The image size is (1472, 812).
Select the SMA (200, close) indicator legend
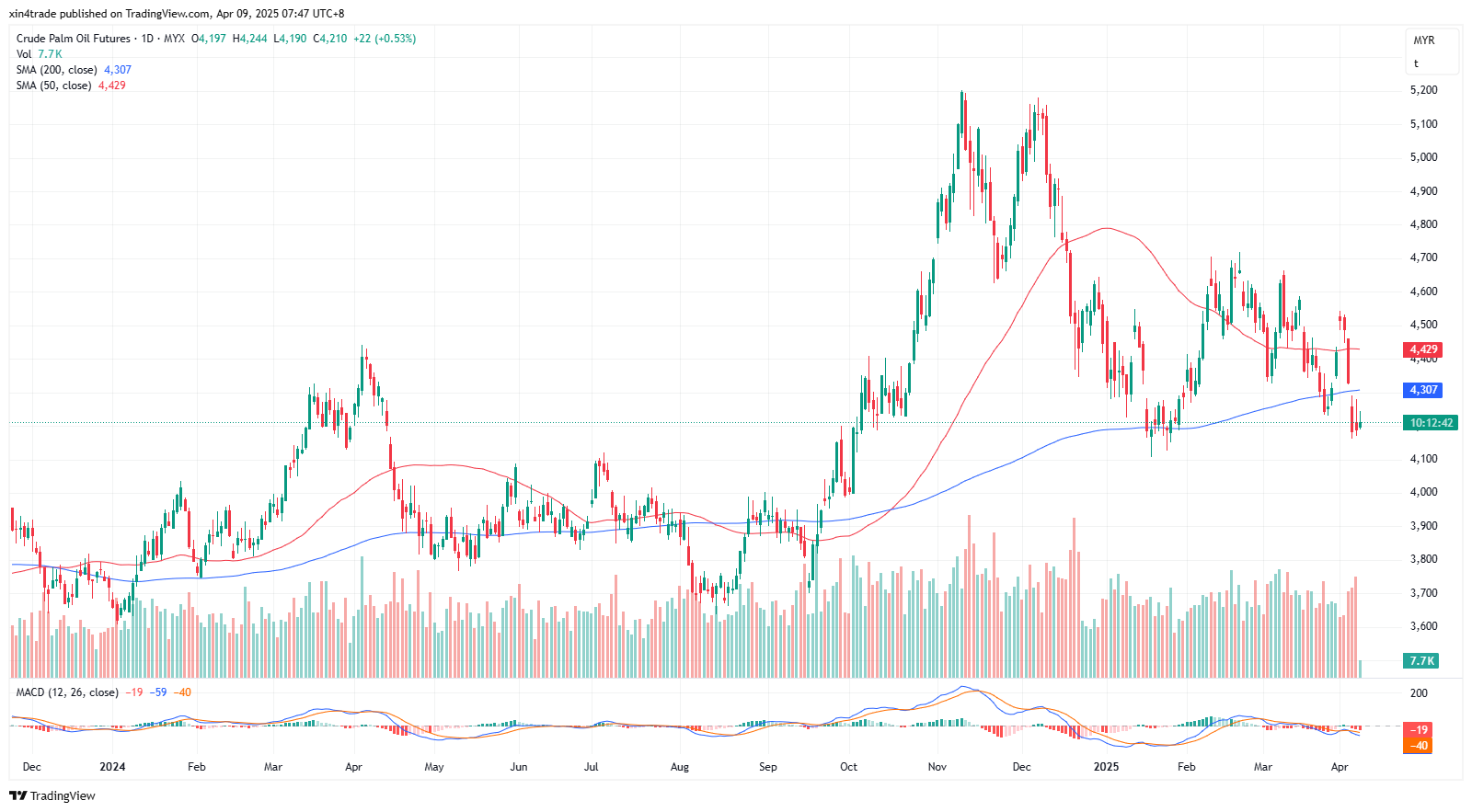click(x=56, y=70)
